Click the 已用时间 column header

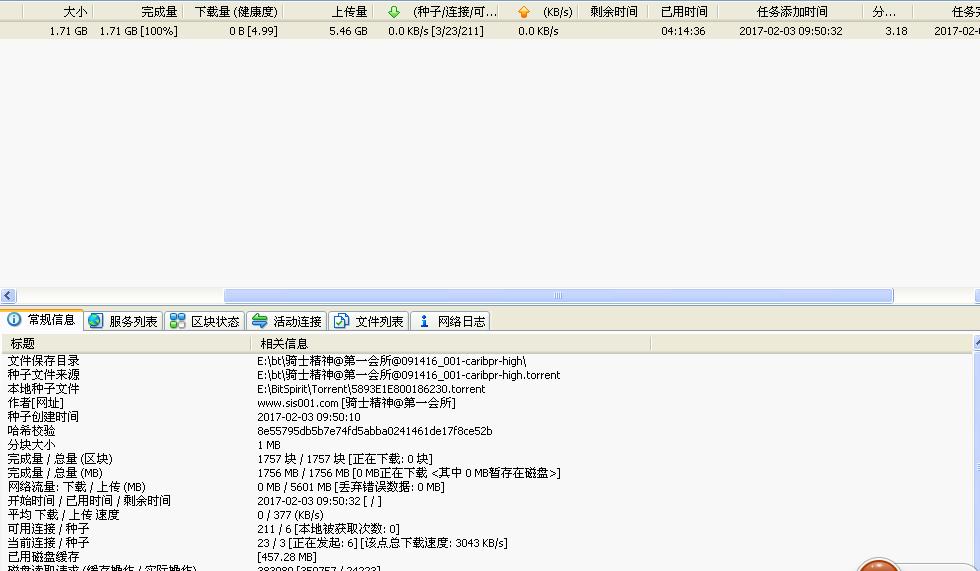click(684, 12)
